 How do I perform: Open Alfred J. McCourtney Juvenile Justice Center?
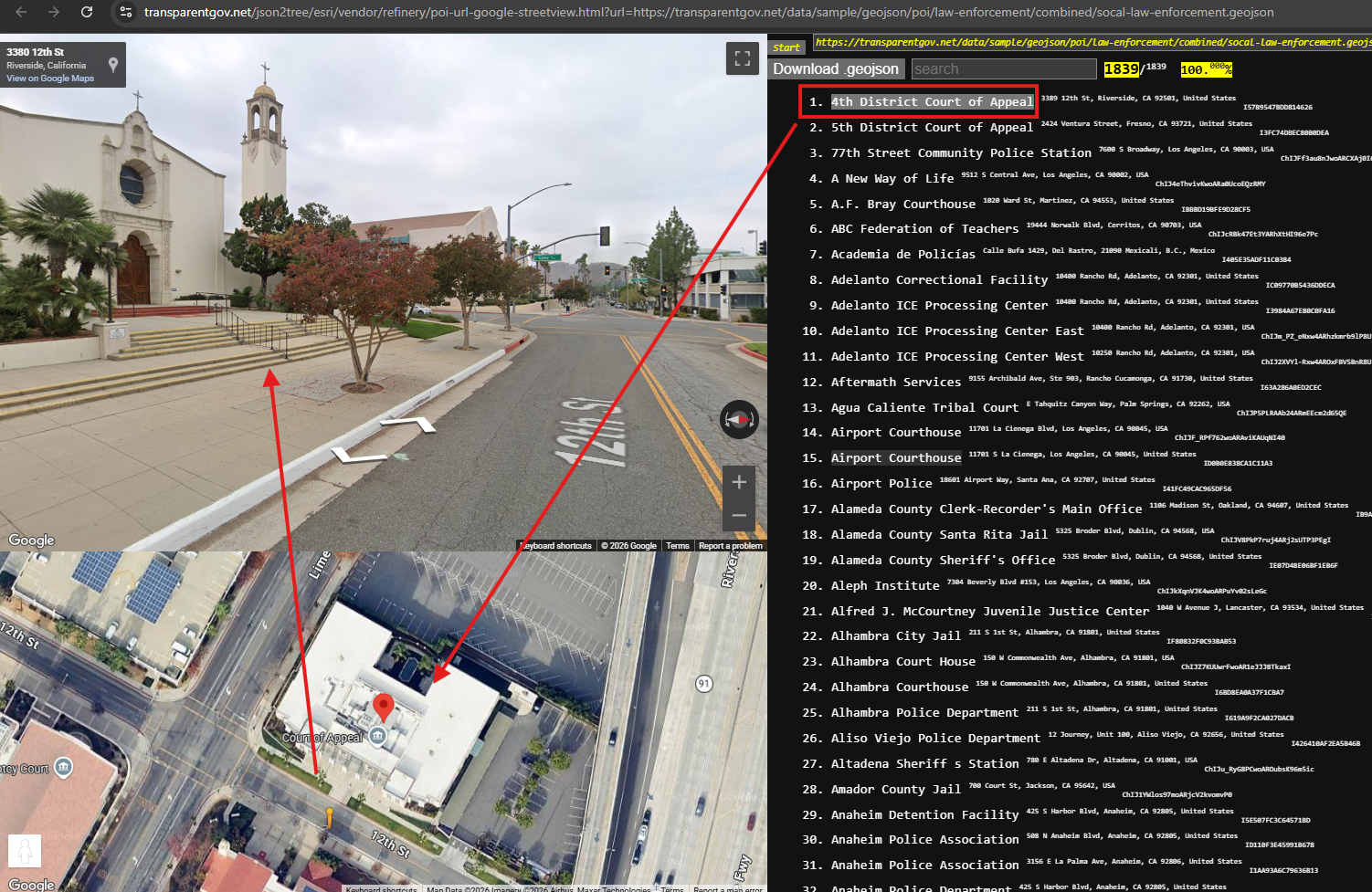pyautogui.click(x=990, y=612)
